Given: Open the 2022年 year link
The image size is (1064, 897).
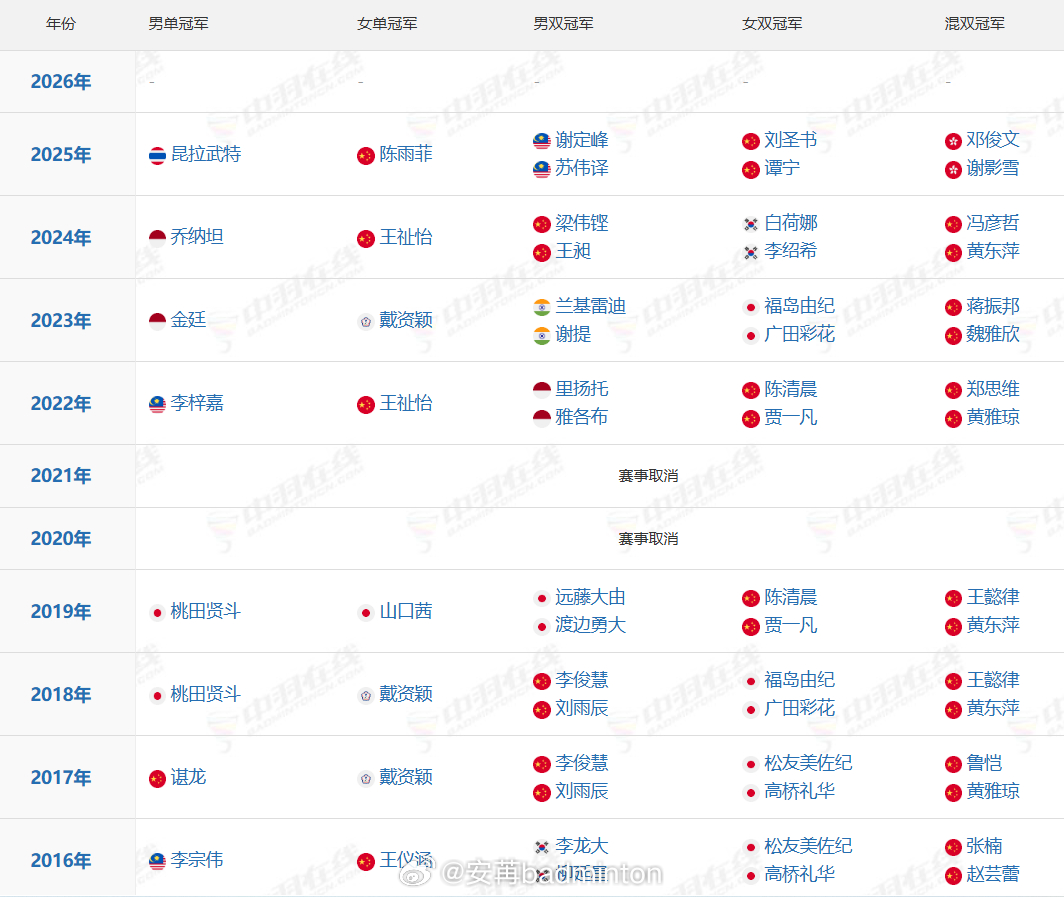Looking at the screenshot, I should 61,404.
